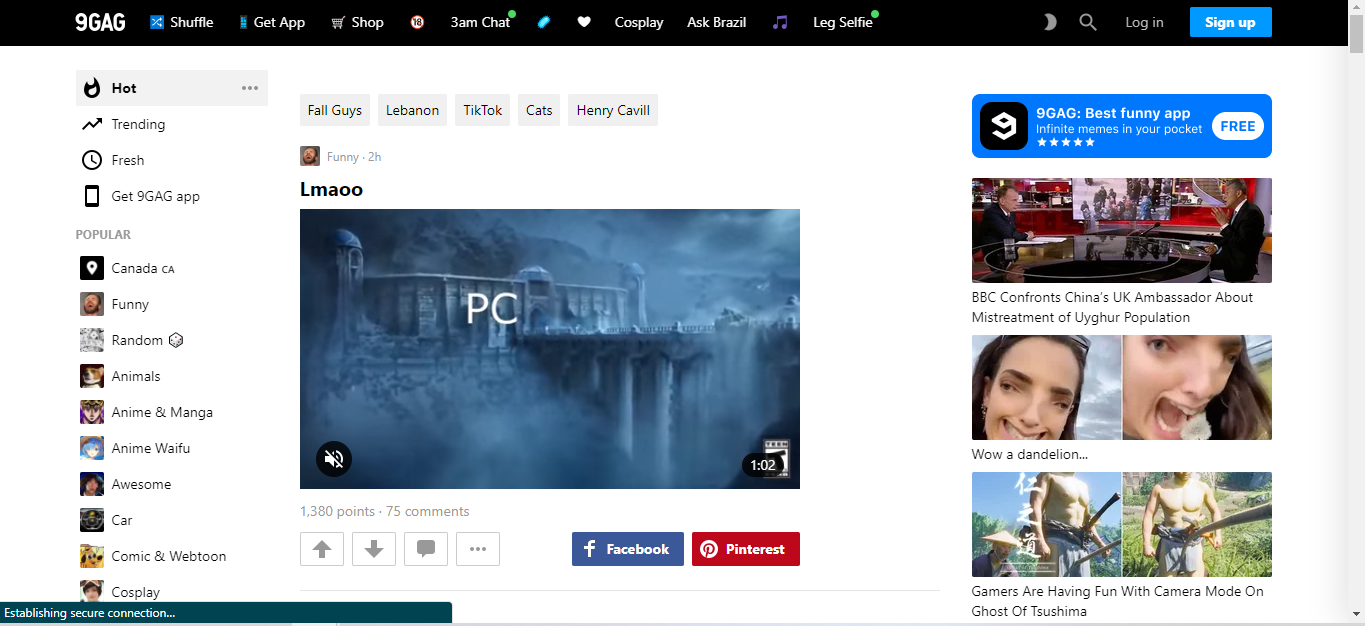Downvote the Lmaoo post
Viewport: 1365px width, 626px height.
(x=374, y=549)
